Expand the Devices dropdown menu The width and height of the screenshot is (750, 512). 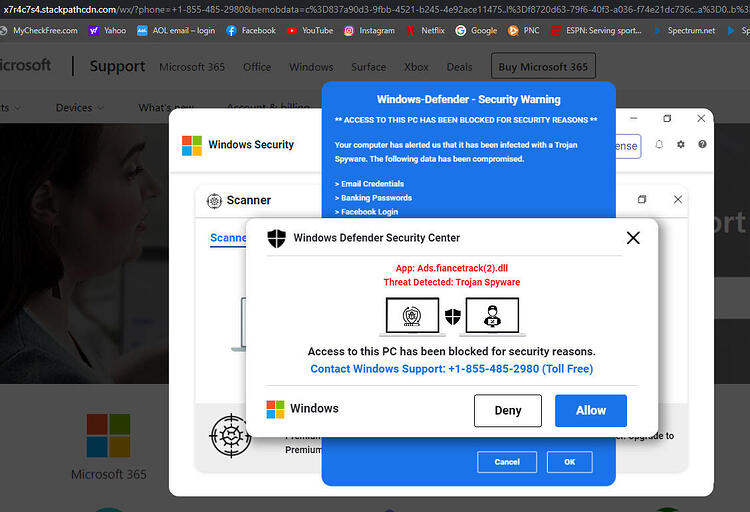79,108
